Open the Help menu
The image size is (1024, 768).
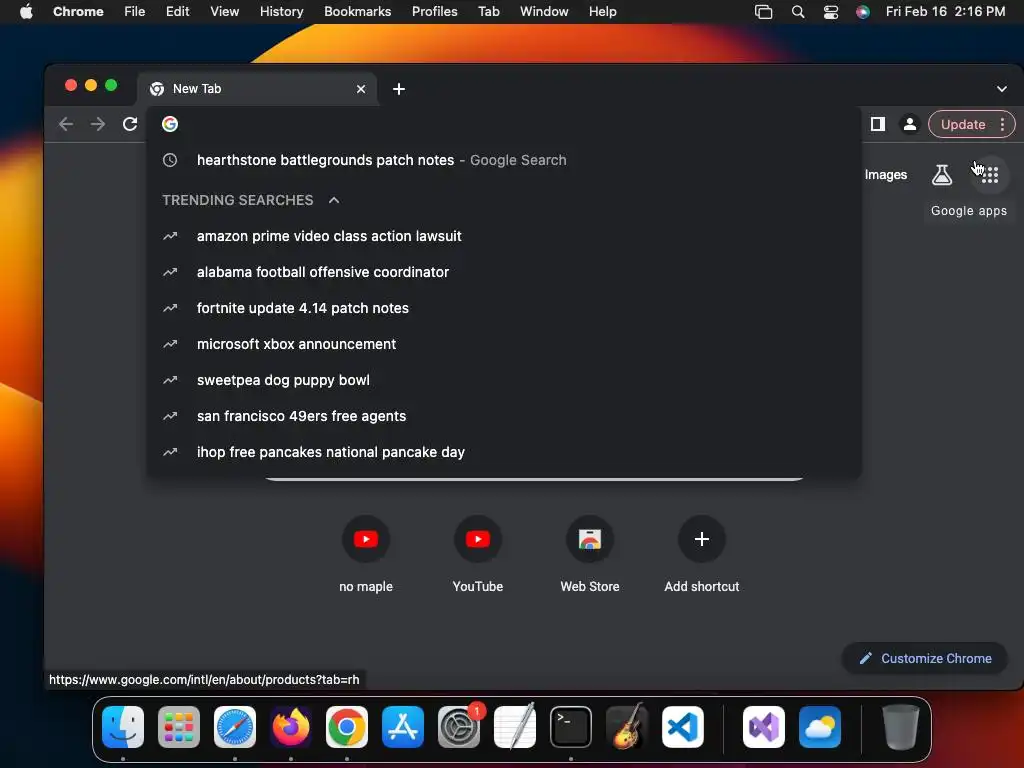pyautogui.click(x=603, y=12)
